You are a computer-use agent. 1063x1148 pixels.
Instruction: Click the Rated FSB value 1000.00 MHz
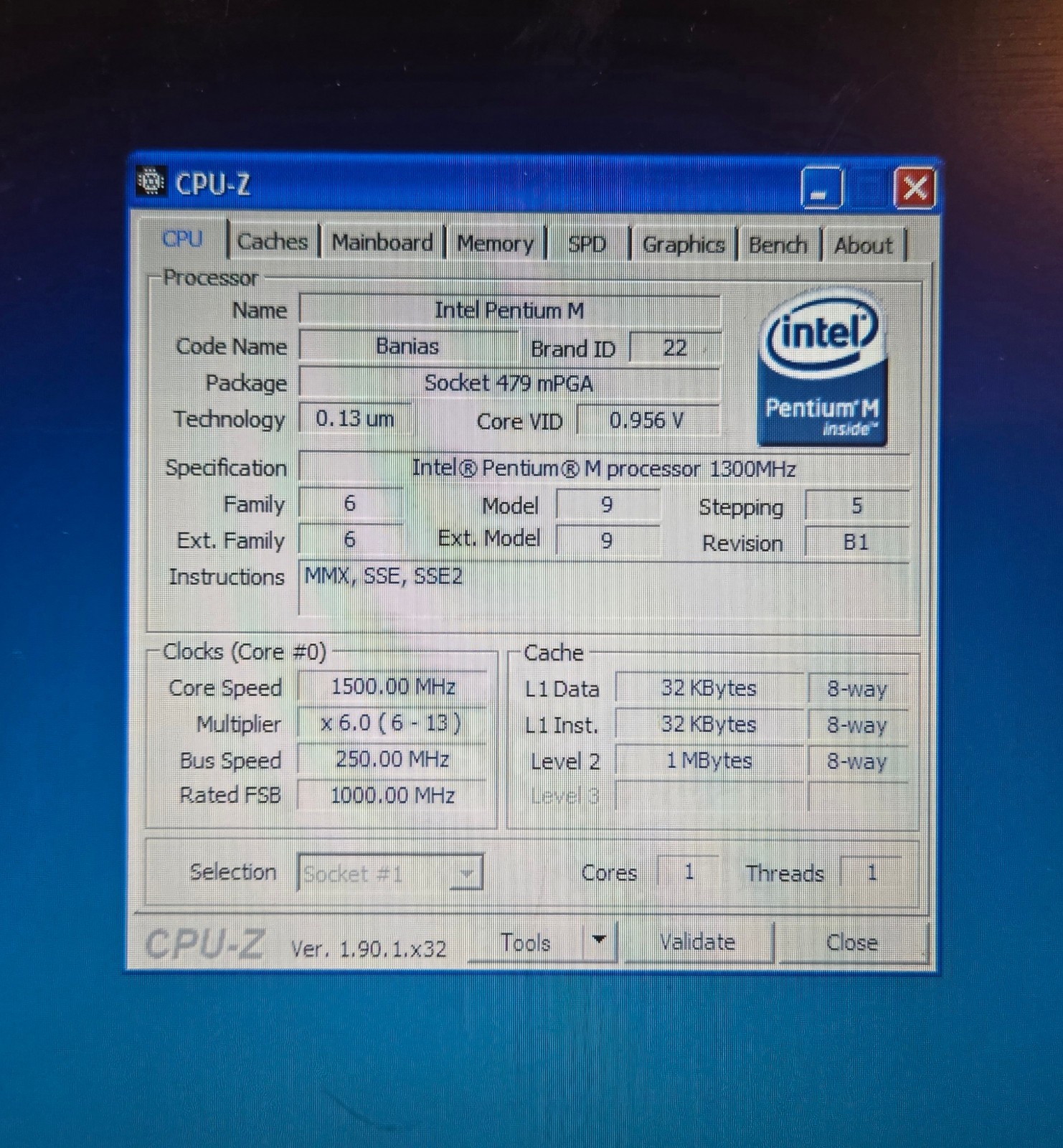(392, 795)
